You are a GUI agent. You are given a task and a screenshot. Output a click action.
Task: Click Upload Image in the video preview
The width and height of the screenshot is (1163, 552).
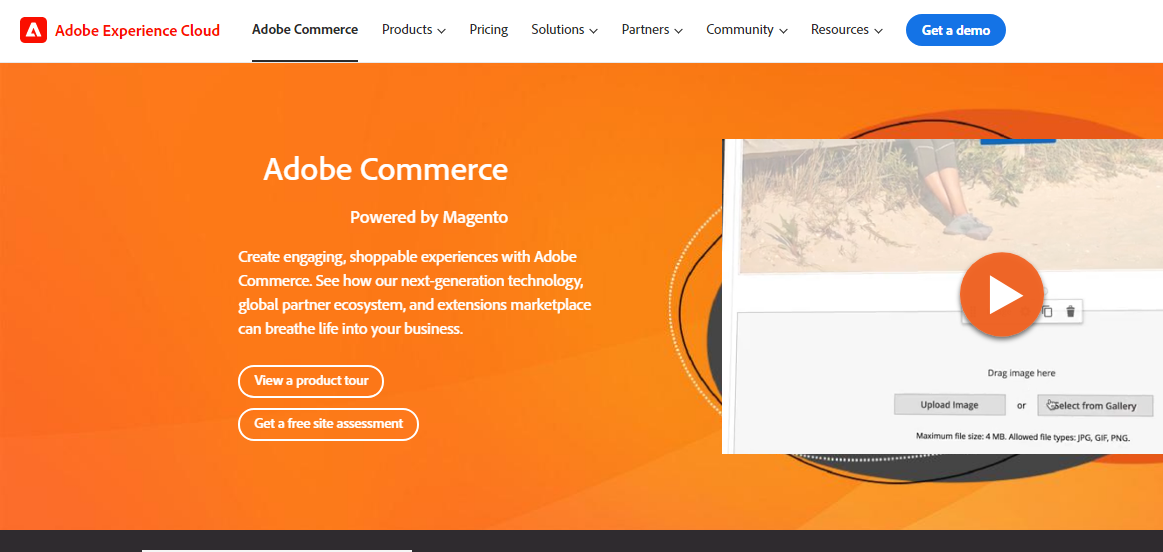click(x=949, y=405)
